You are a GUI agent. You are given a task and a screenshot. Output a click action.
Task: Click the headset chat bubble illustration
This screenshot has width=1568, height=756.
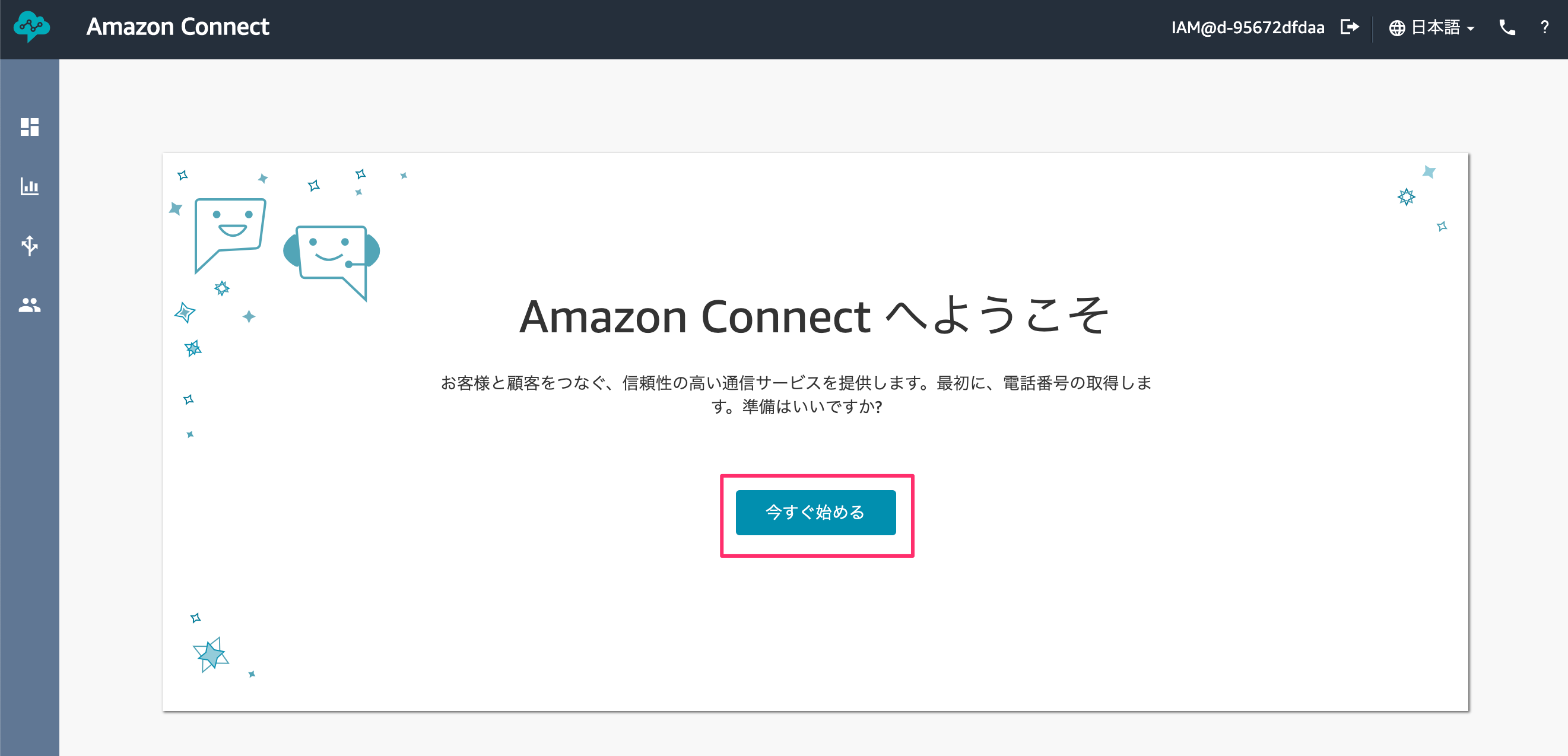click(x=332, y=262)
